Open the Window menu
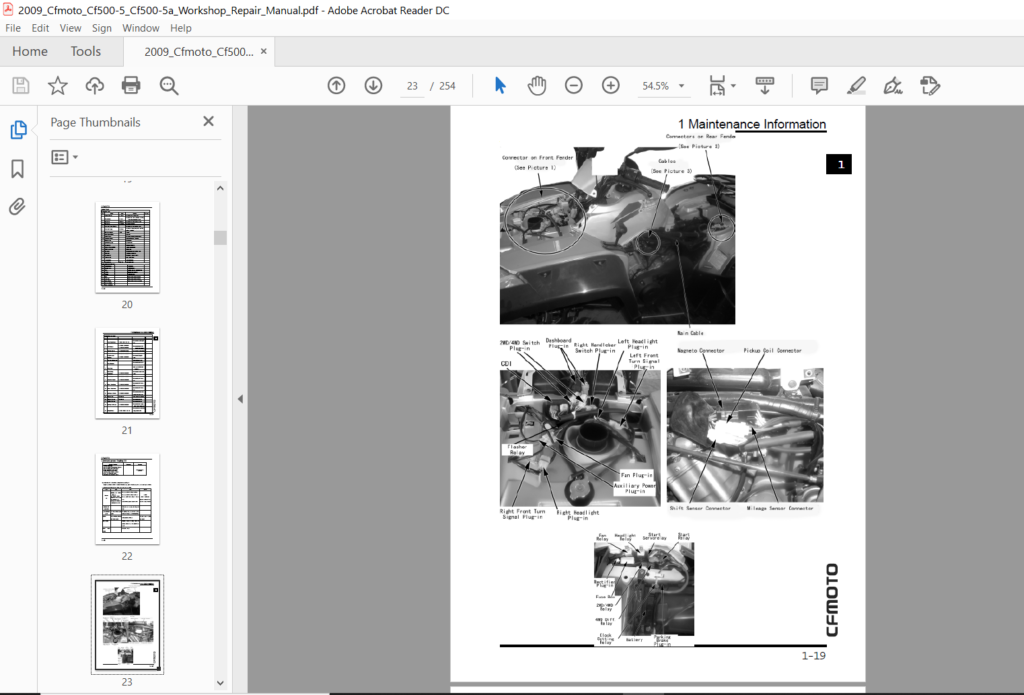The height and width of the screenshot is (695, 1024). (x=141, y=28)
